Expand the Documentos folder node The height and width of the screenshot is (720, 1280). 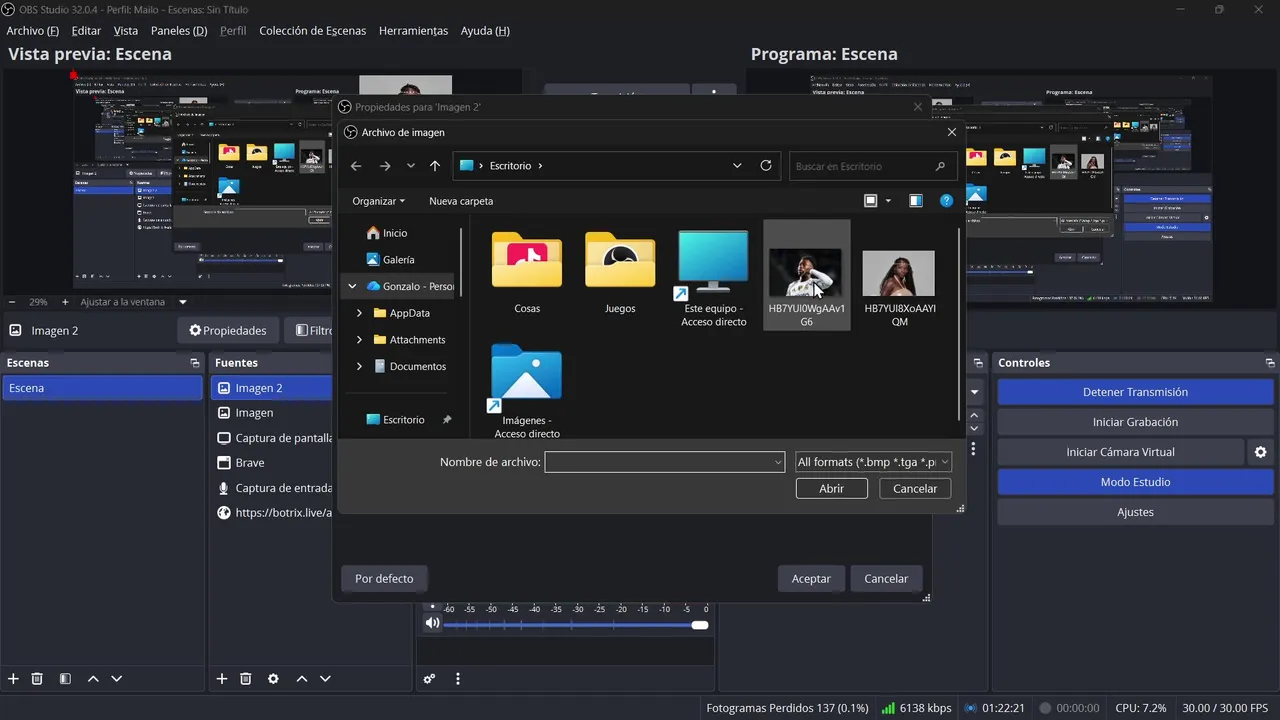click(x=360, y=367)
